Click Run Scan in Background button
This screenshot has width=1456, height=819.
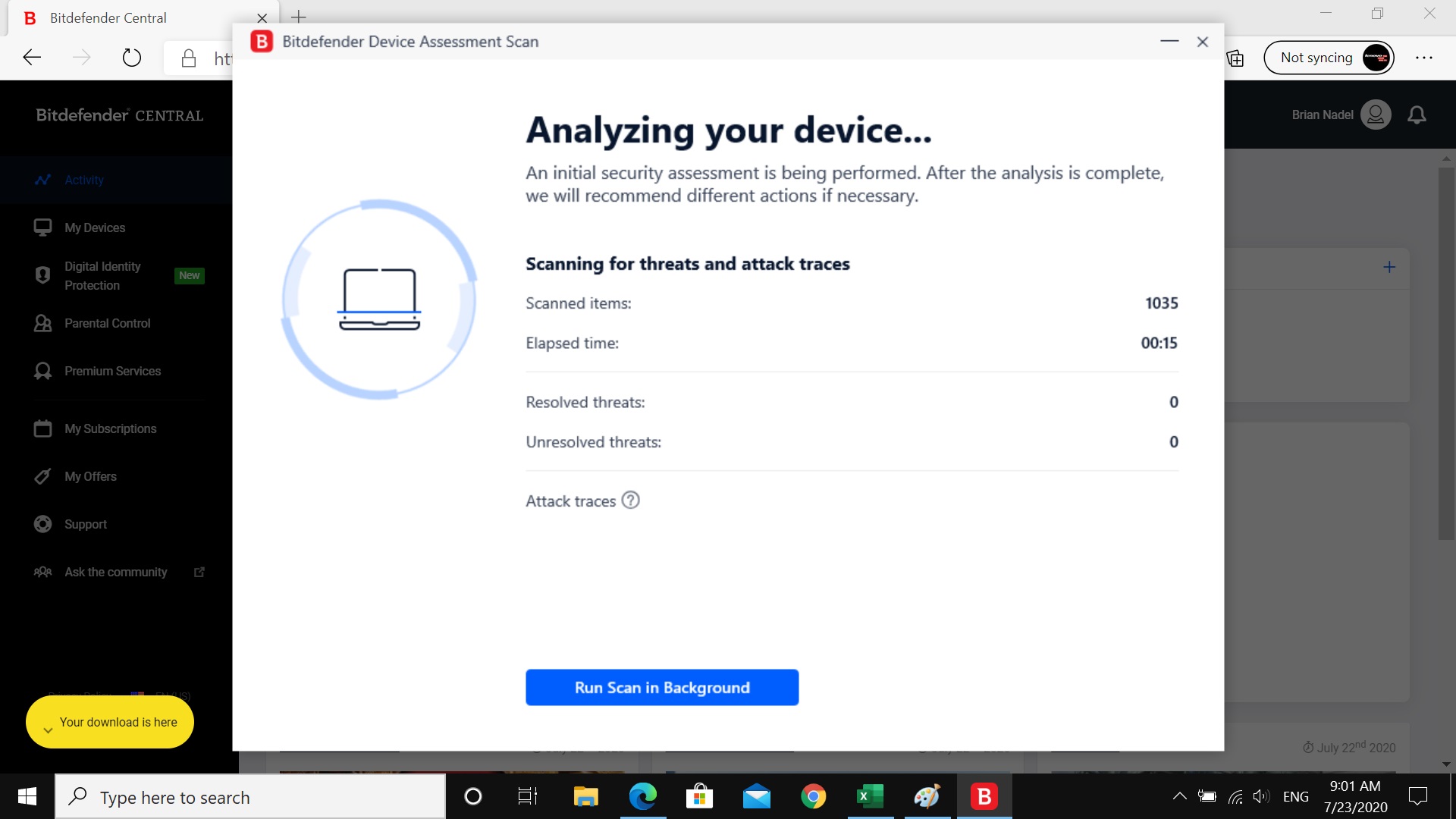662,687
